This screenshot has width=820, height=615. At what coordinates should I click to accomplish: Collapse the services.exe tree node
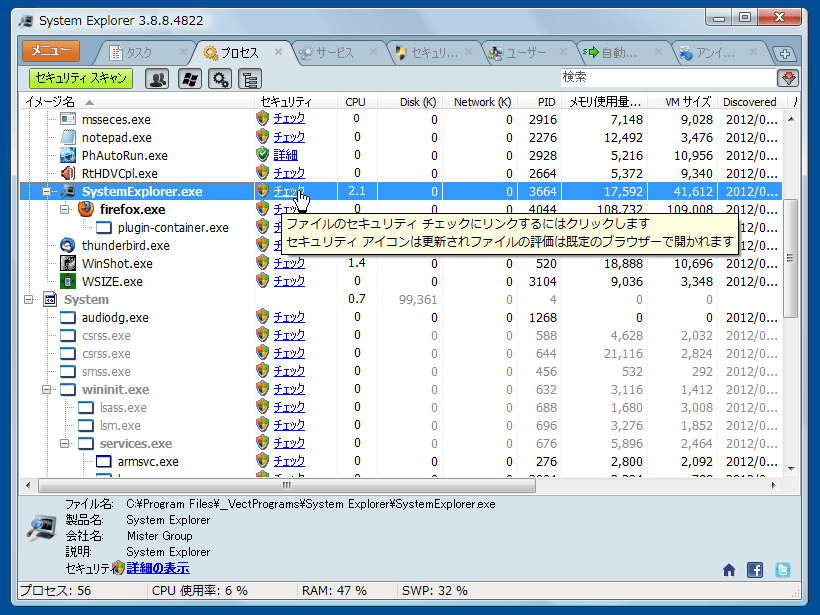click(64, 443)
